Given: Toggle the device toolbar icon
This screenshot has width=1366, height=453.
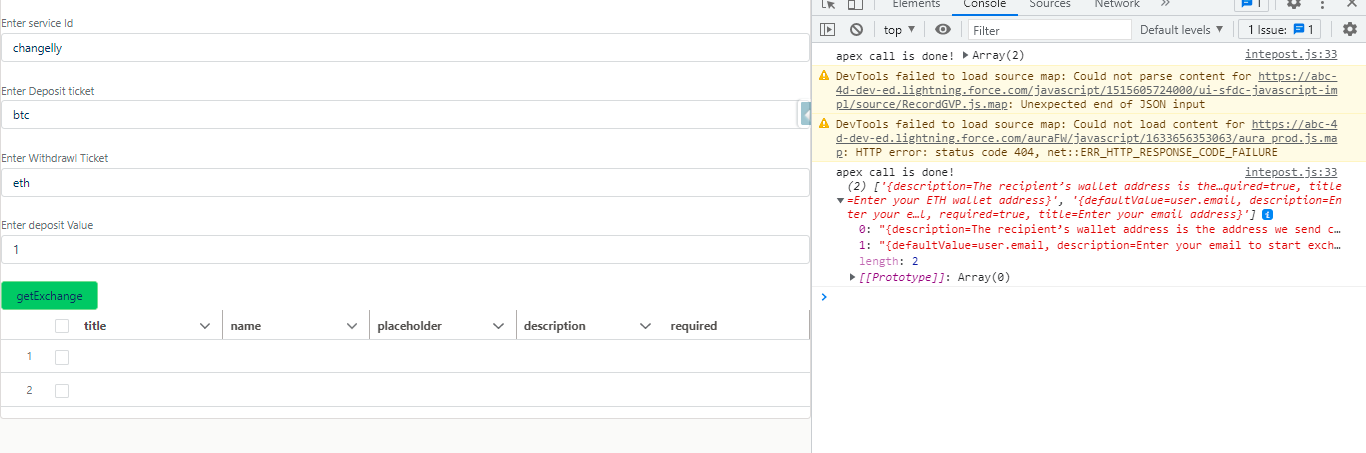Looking at the screenshot, I should [856, 5].
